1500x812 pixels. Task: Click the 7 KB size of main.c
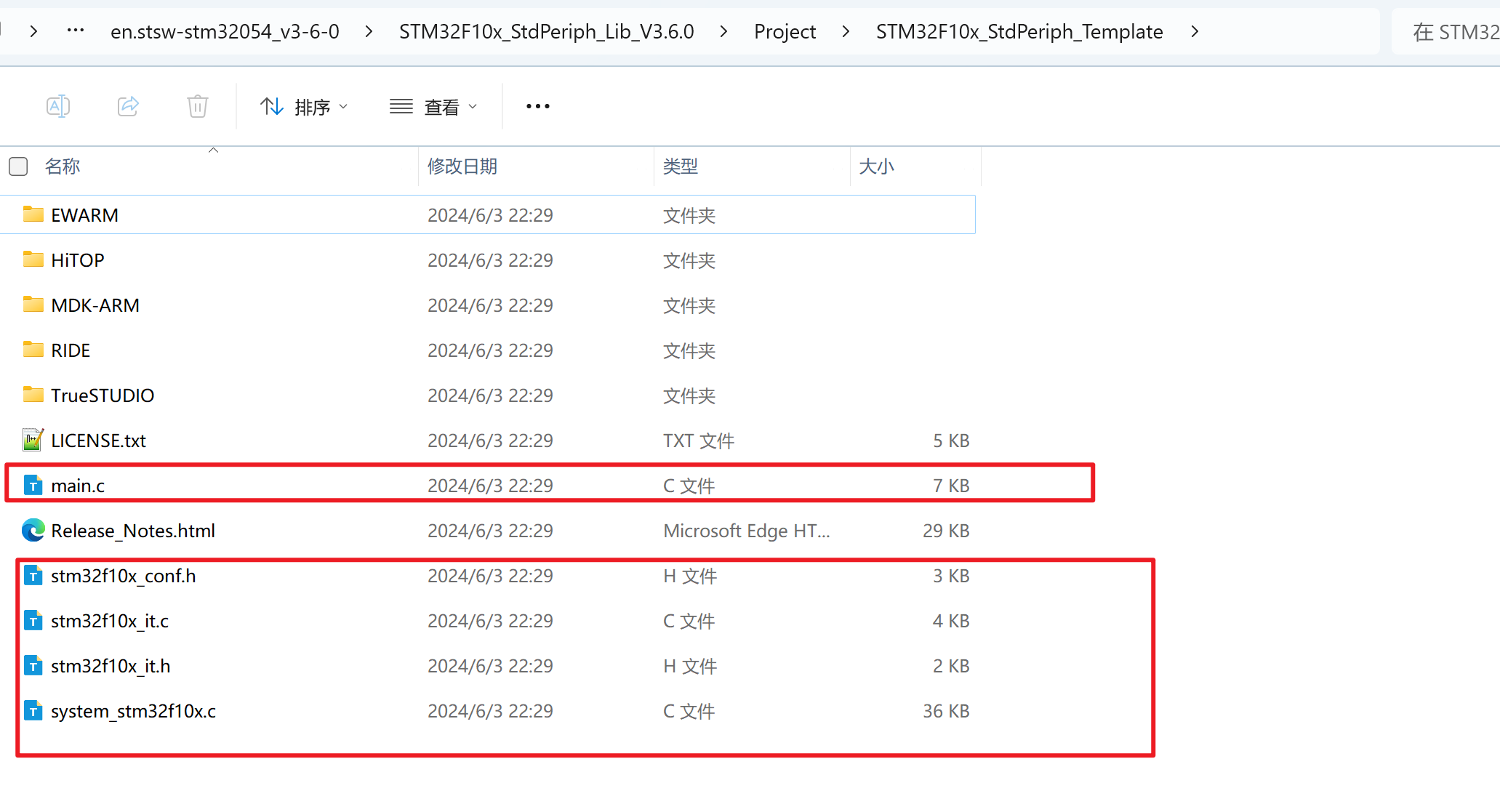(x=951, y=486)
